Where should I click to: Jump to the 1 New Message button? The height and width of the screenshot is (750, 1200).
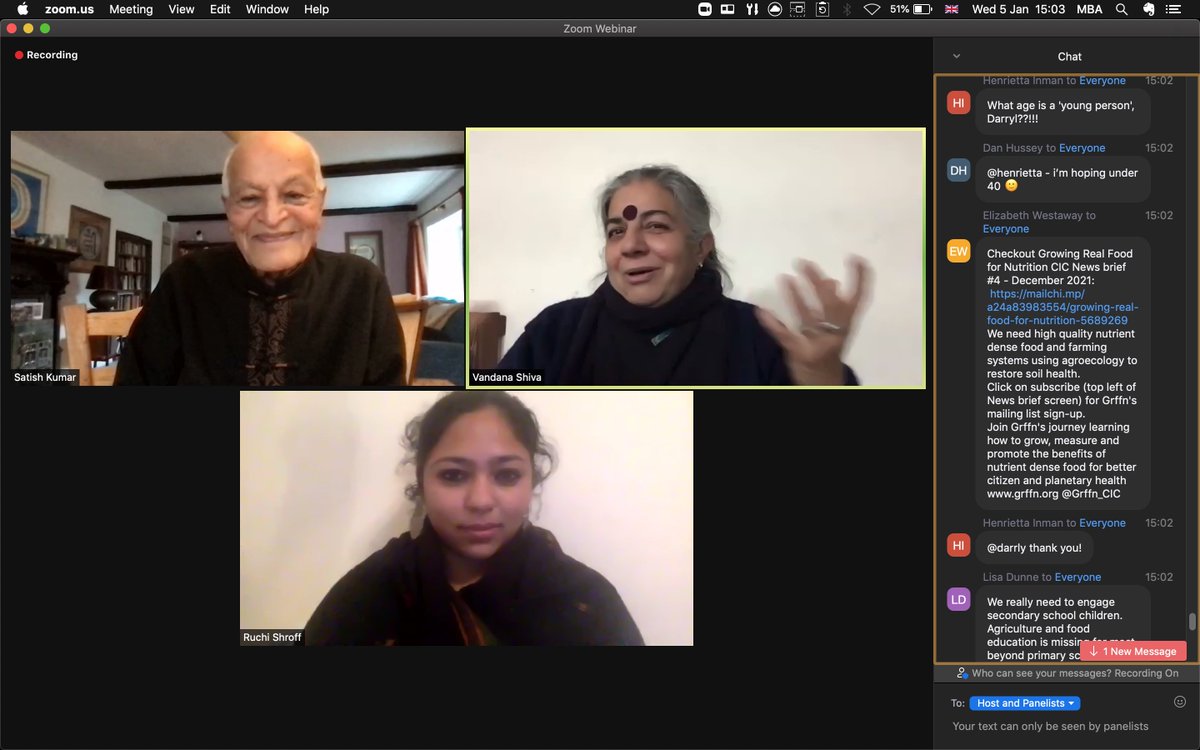(x=1133, y=651)
